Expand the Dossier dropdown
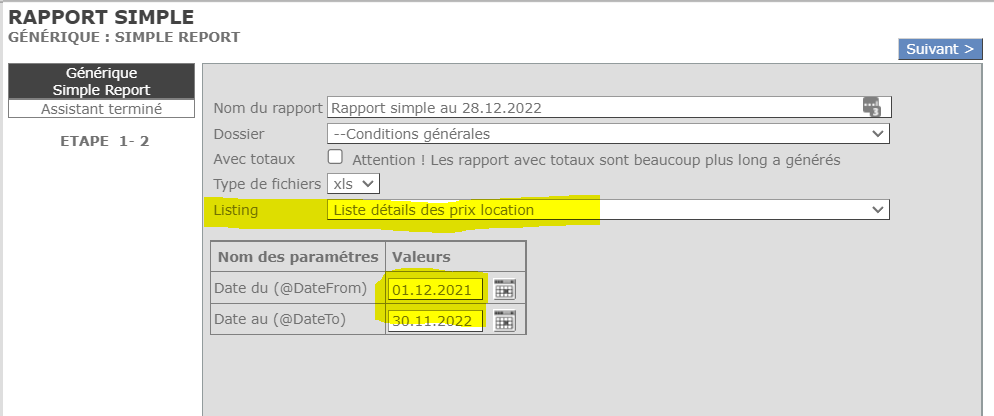The height and width of the screenshot is (416, 994). coord(608,133)
